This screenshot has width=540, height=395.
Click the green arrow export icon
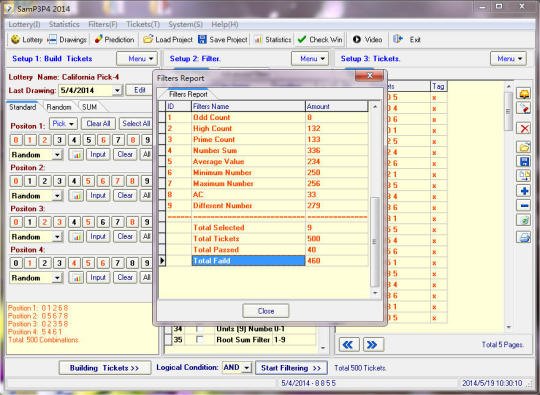(x=524, y=220)
